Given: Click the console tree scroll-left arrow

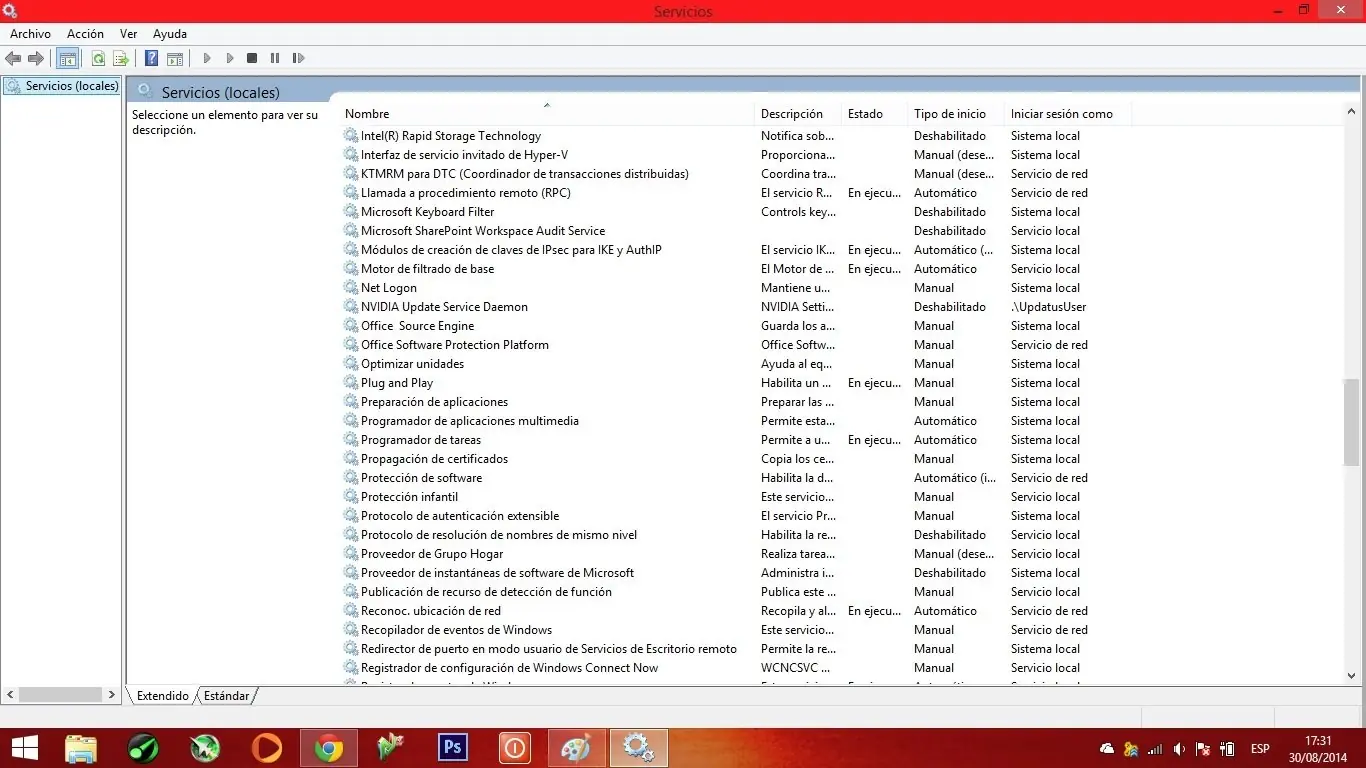Looking at the screenshot, I should click(x=11, y=695).
